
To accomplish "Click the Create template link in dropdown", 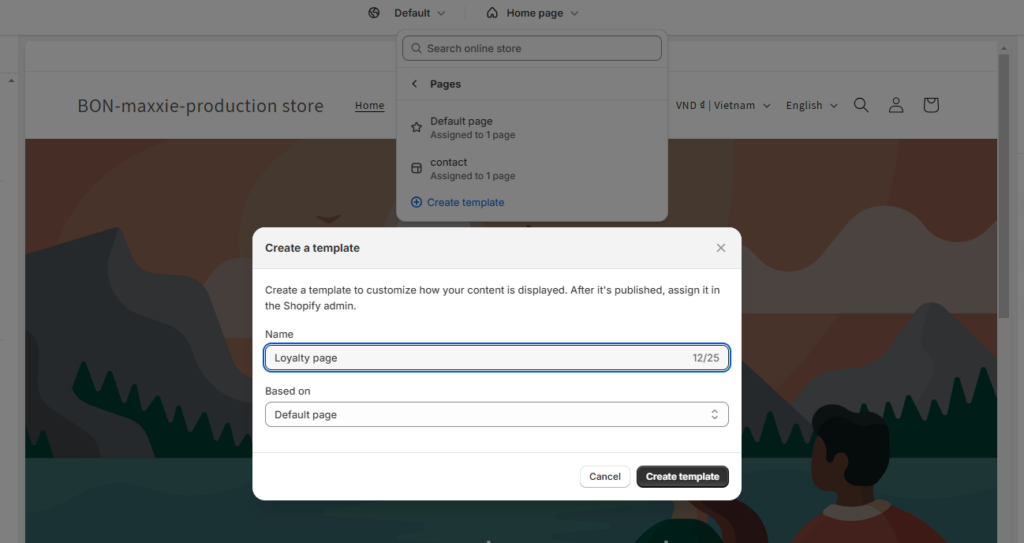I will click(x=465, y=202).
